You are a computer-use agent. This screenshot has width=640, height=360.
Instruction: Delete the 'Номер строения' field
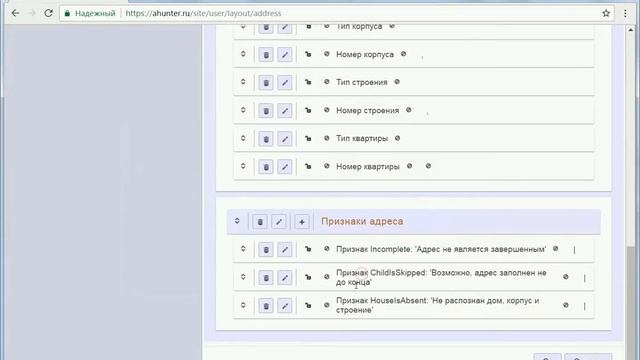266,111
